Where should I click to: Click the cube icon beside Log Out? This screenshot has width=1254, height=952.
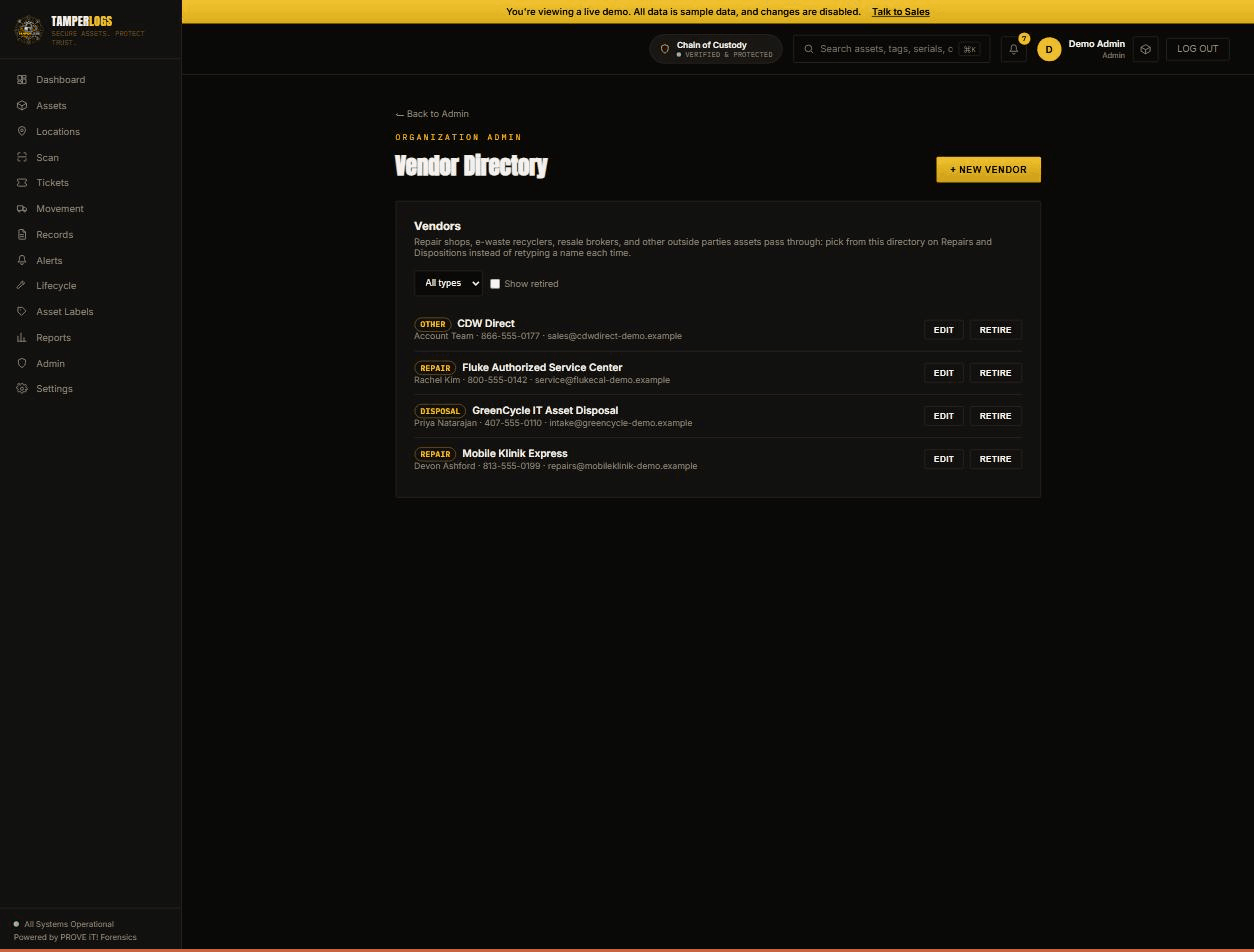1146,49
